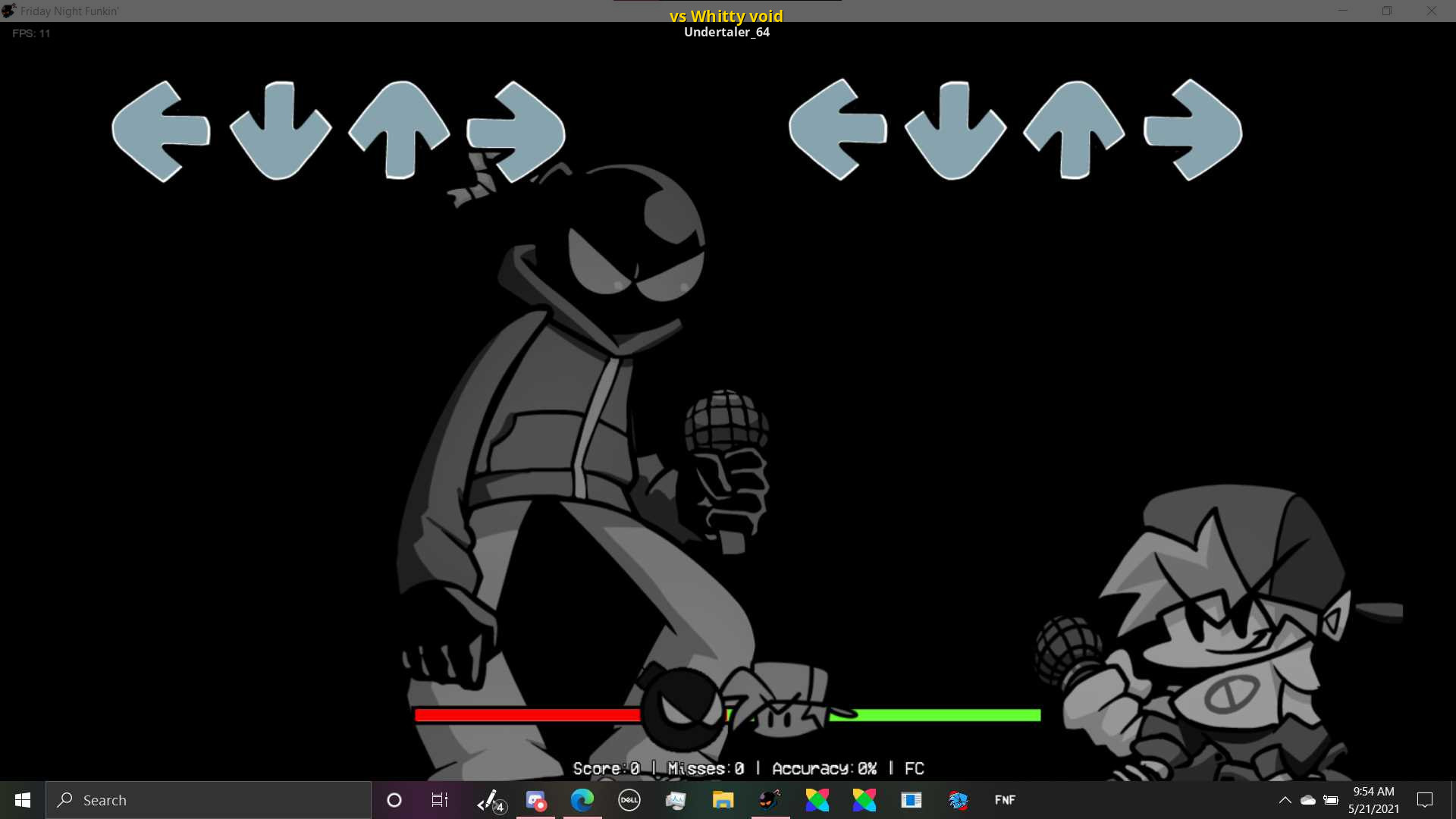Click the player's right arrow receptor
Image resolution: width=1456 pixels, height=819 pixels.
point(1193,130)
